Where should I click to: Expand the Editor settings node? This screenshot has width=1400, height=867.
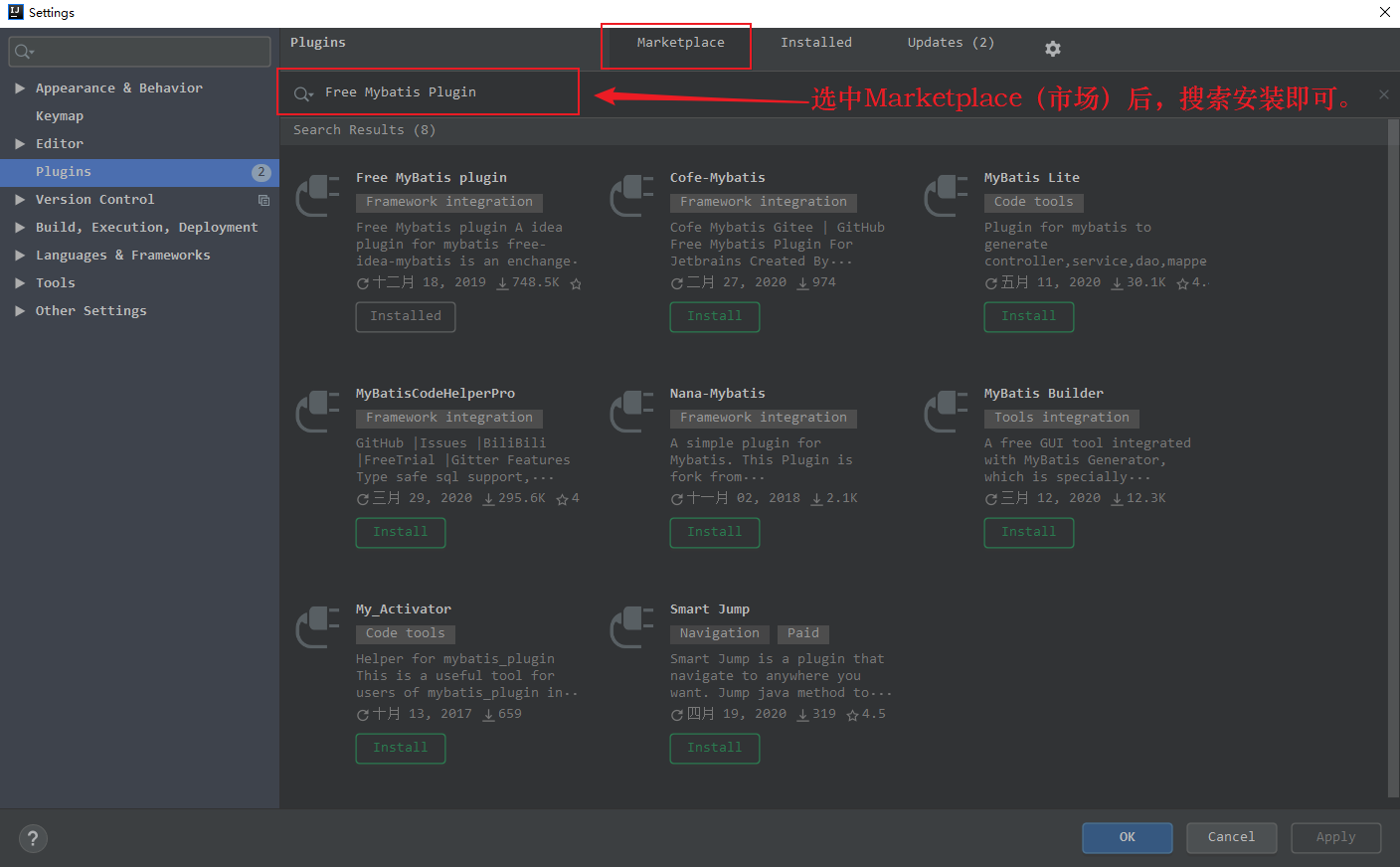tap(20, 144)
